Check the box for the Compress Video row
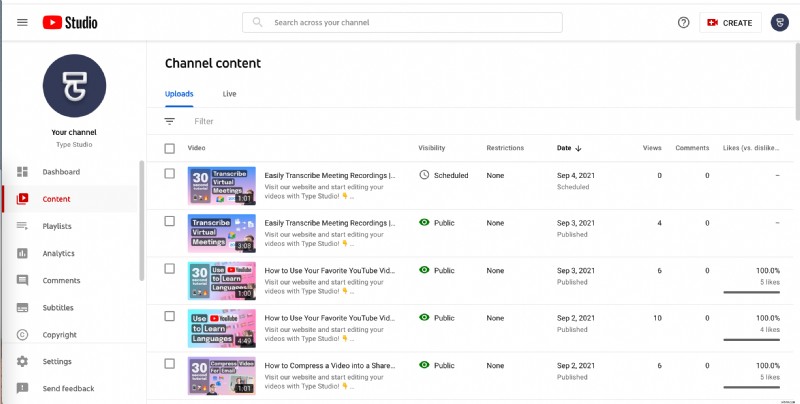The height and width of the screenshot is (404, 800). 169,364
